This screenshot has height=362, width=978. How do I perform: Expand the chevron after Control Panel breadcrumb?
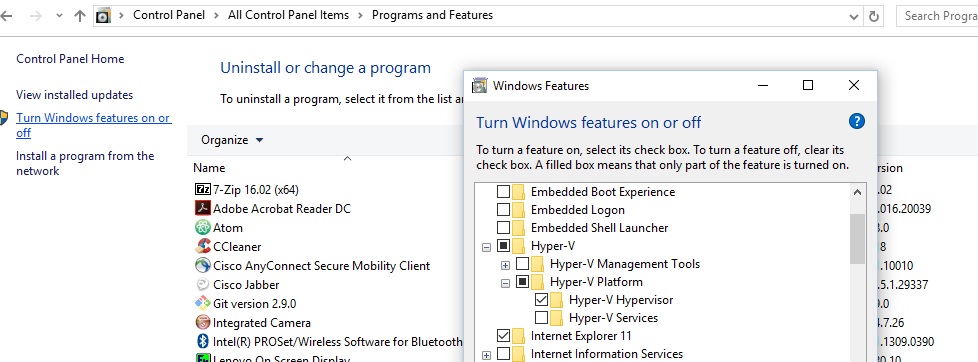click(216, 16)
